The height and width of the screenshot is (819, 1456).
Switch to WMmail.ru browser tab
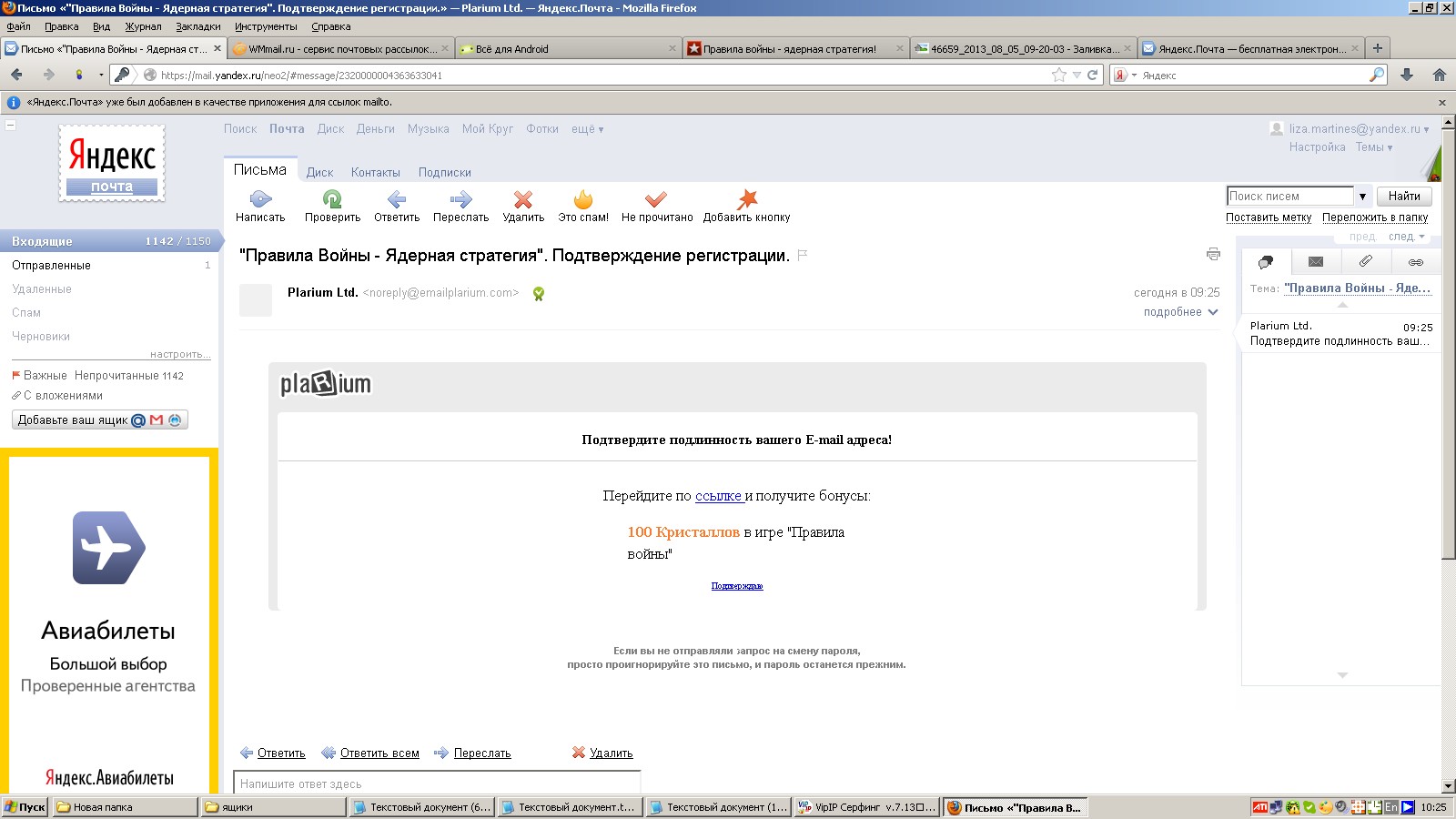point(339,49)
